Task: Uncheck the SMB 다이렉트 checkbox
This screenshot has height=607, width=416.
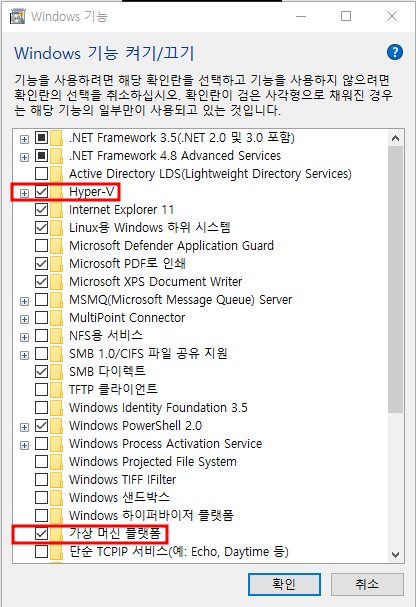Action: [x=41, y=372]
